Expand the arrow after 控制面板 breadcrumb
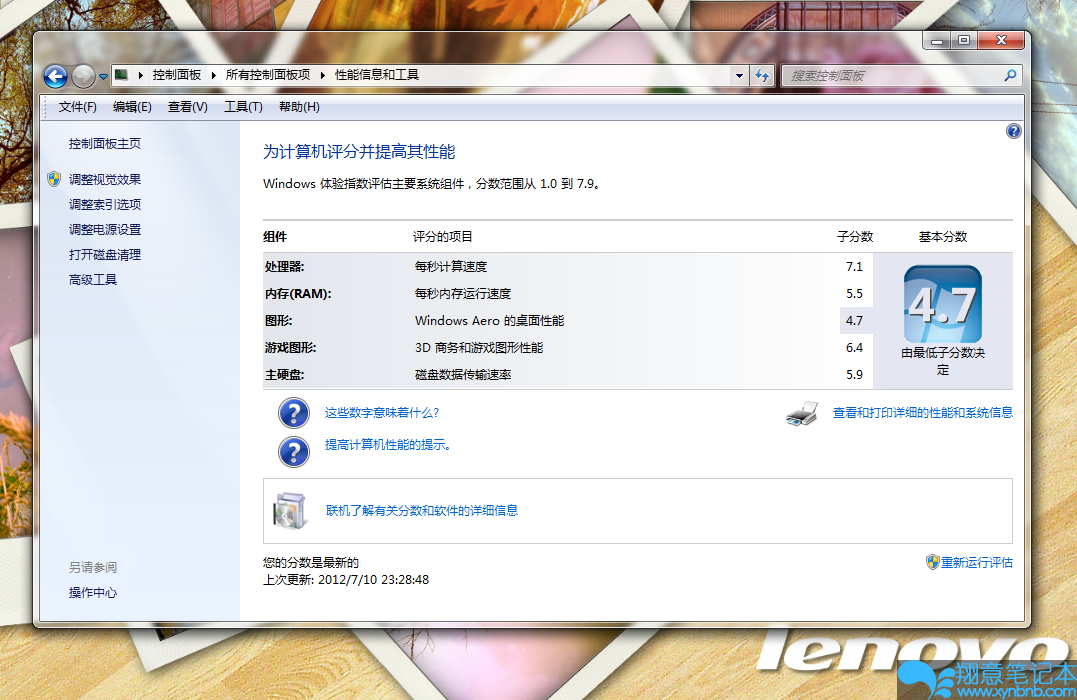 tap(214, 76)
